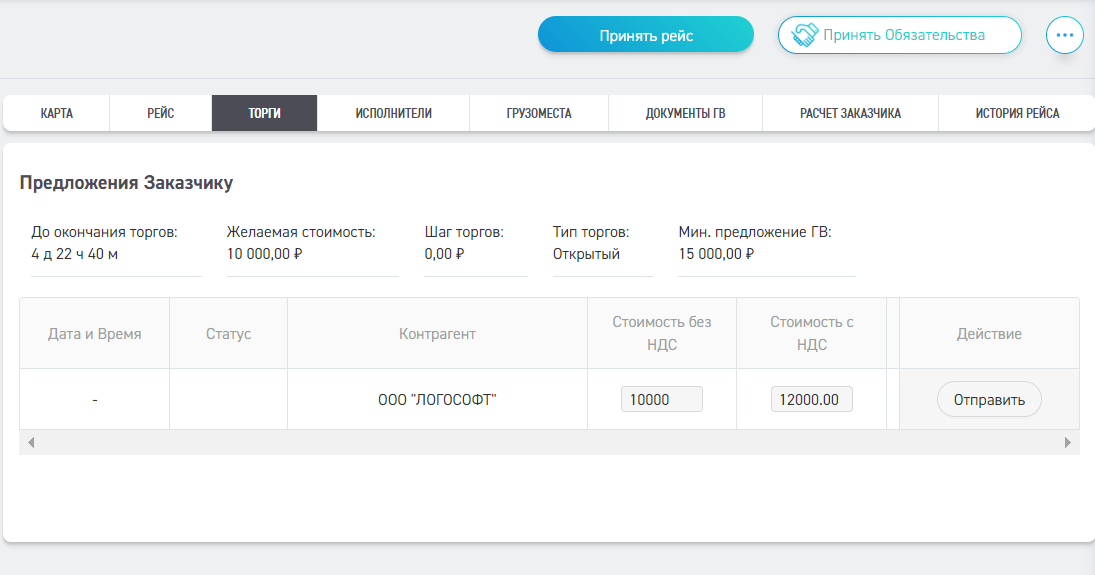Open the РАСЧЕТ ЗАКАЗЧИКА tab
This screenshot has height=575, width=1095.
850,113
